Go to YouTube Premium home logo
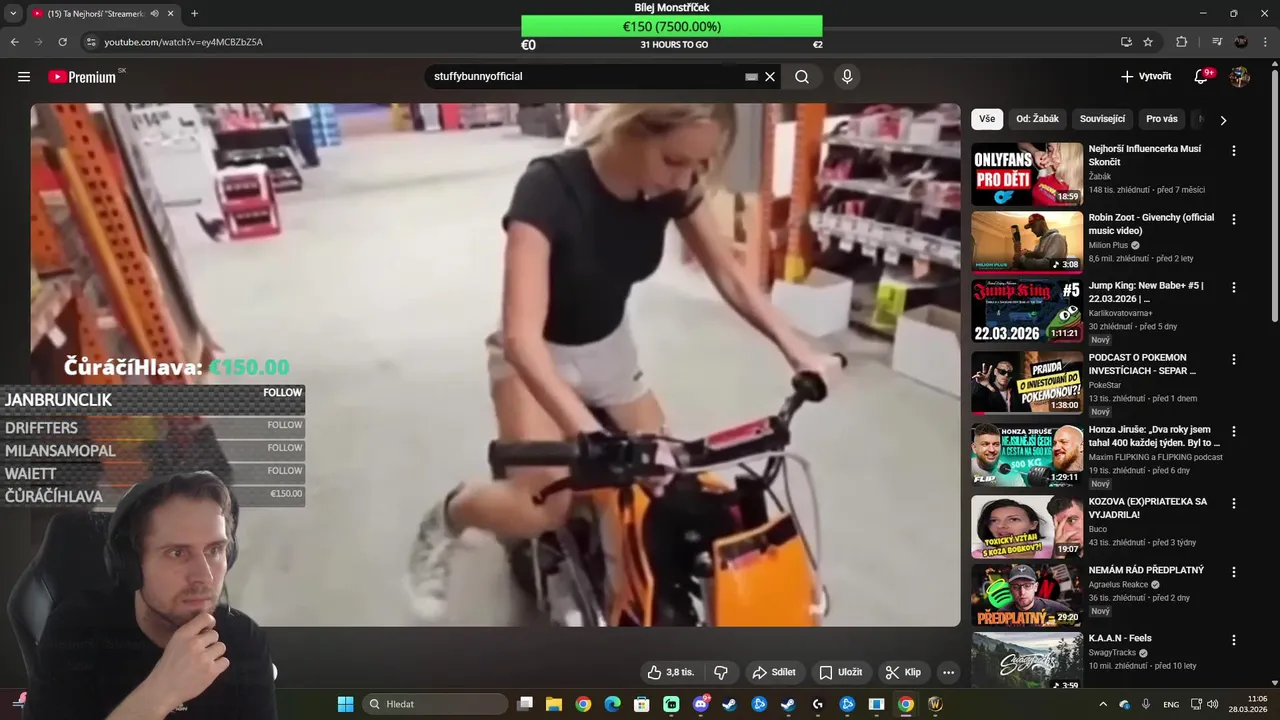Viewport: 1280px width, 720px height. [82, 77]
